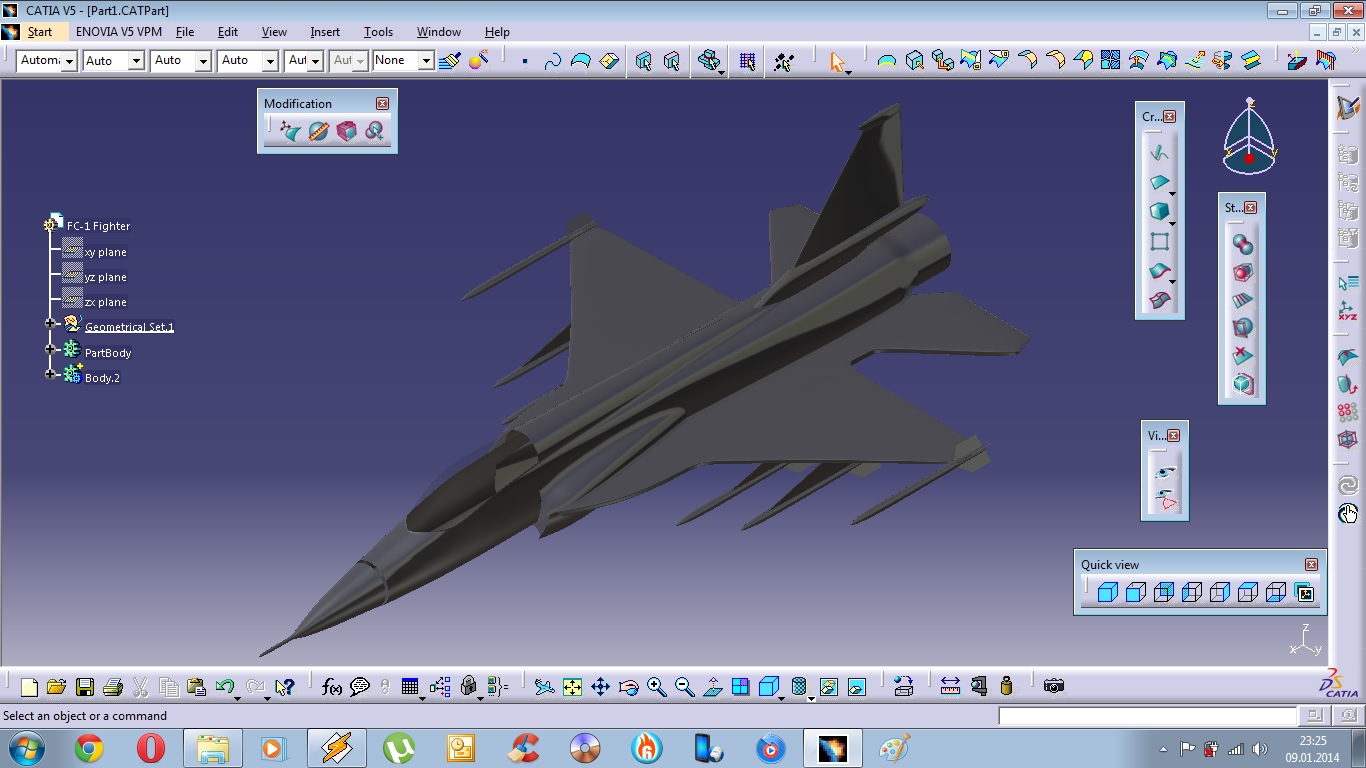Screen dimensions: 1366x768
Task: Click the Fit All In icon
Action: tap(572, 687)
